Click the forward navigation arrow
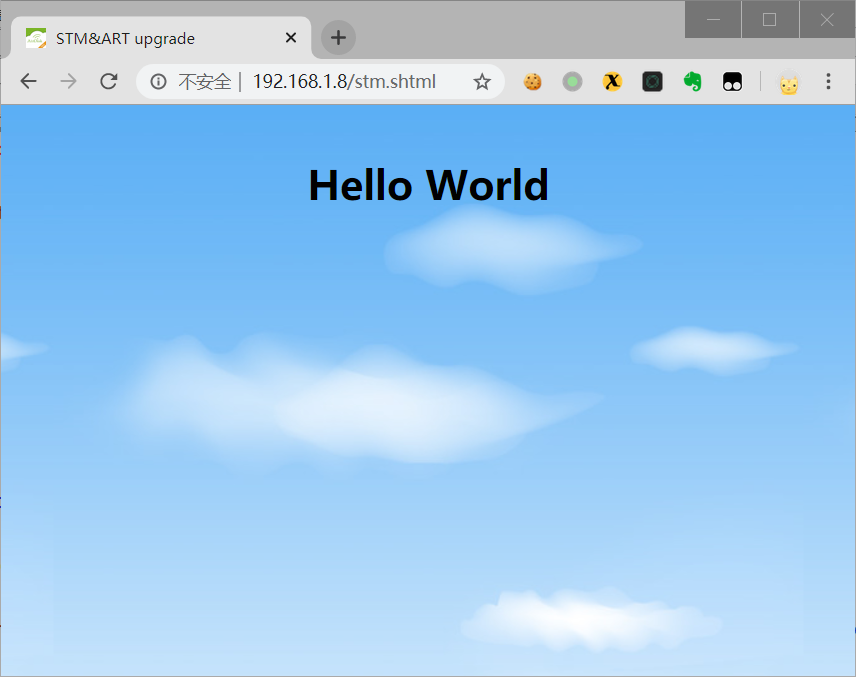The width and height of the screenshot is (856, 677). point(68,82)
